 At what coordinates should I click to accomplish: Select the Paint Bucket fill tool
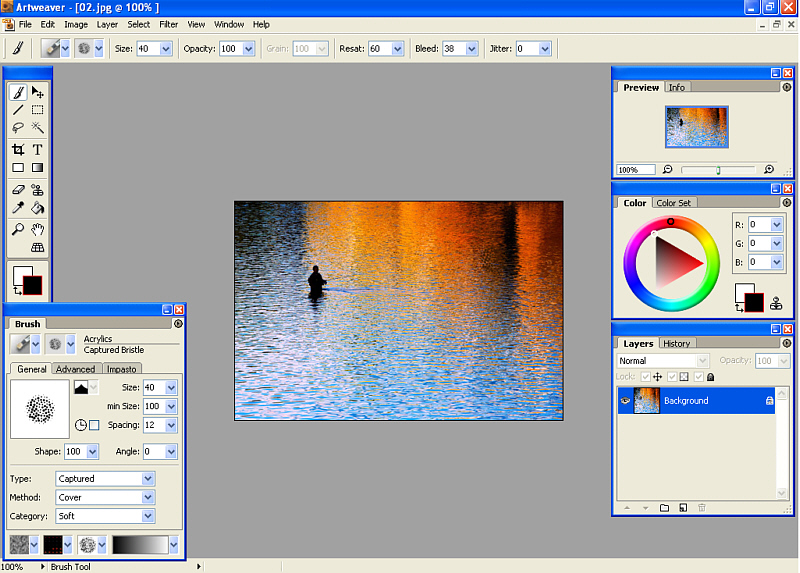pos(38,209)
